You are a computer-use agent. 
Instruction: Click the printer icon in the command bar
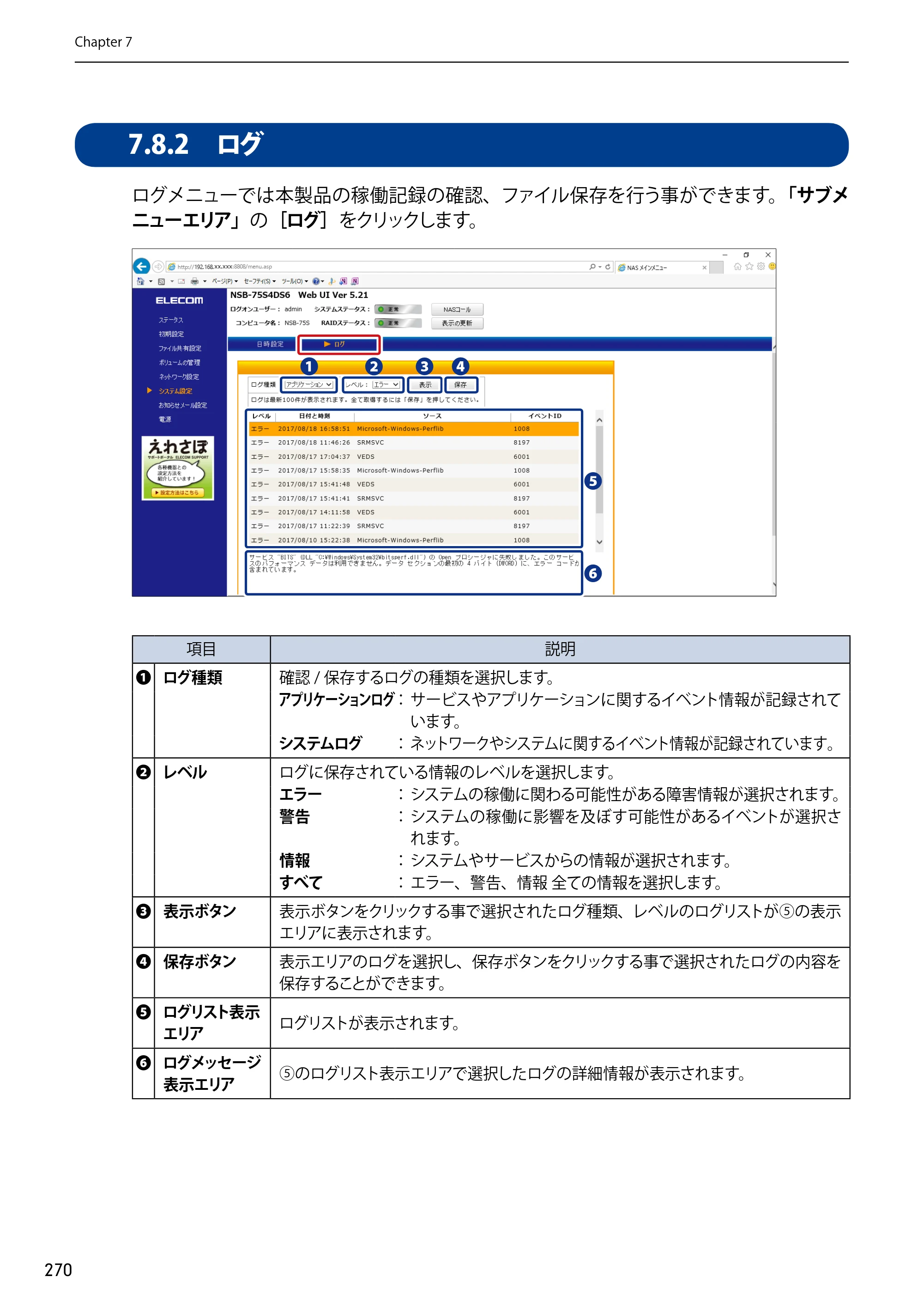point(194,281)
